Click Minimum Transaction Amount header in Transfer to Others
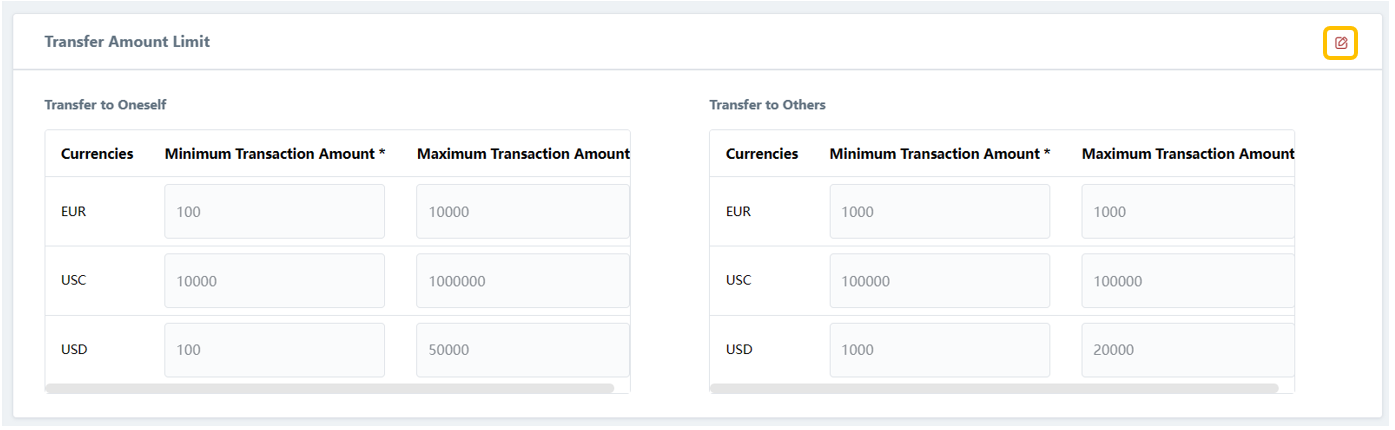The height and width of the screenshot is (430, 1395). tap(940, 154)
